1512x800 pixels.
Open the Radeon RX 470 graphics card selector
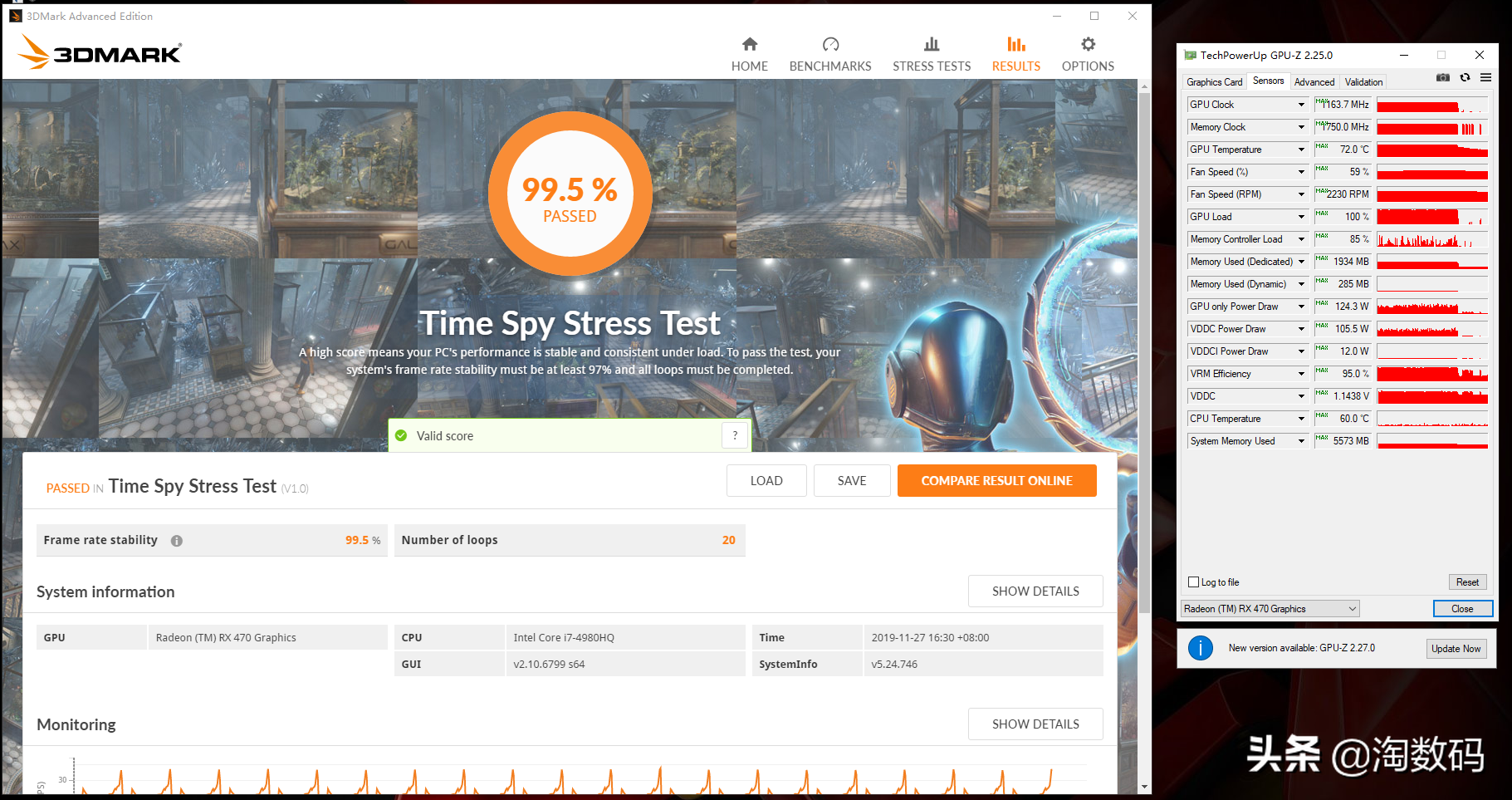[1270, 609]
